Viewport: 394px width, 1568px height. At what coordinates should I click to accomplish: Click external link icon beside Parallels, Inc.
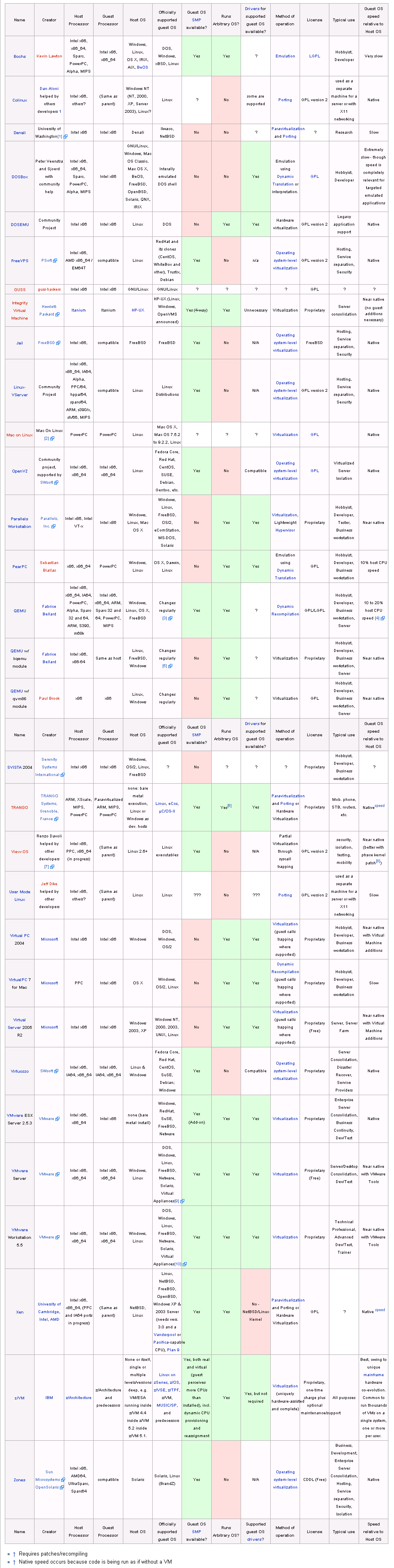pyautogui.click(x=53, y=526)
